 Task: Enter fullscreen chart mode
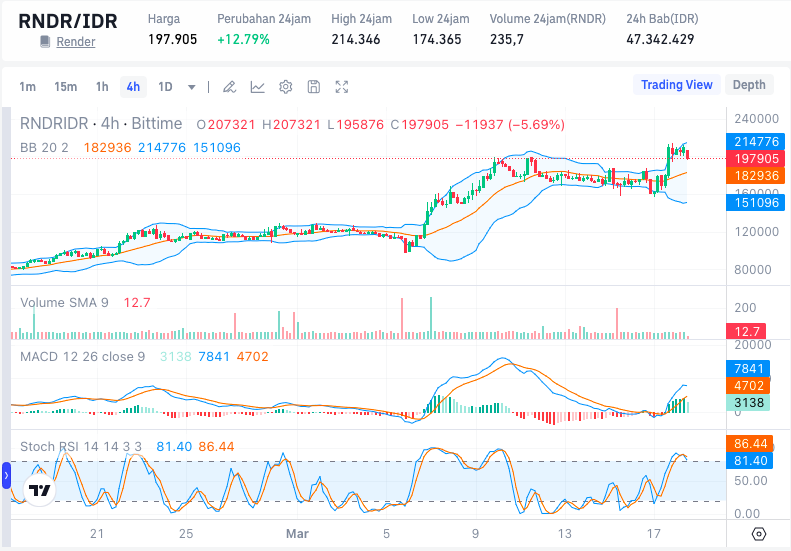[x=342, y=87]
